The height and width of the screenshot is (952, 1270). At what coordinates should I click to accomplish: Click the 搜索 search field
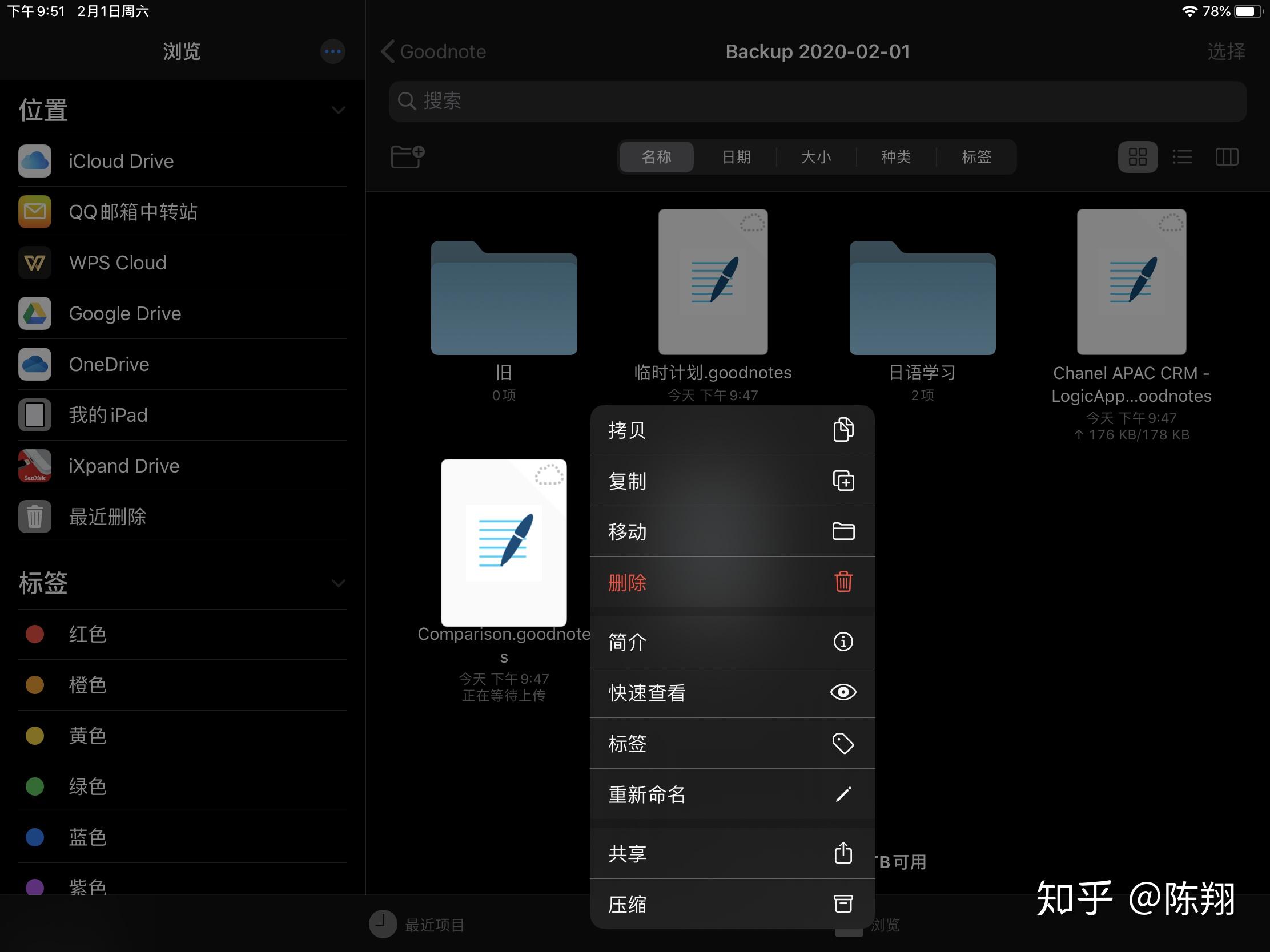tap(817, 101)
